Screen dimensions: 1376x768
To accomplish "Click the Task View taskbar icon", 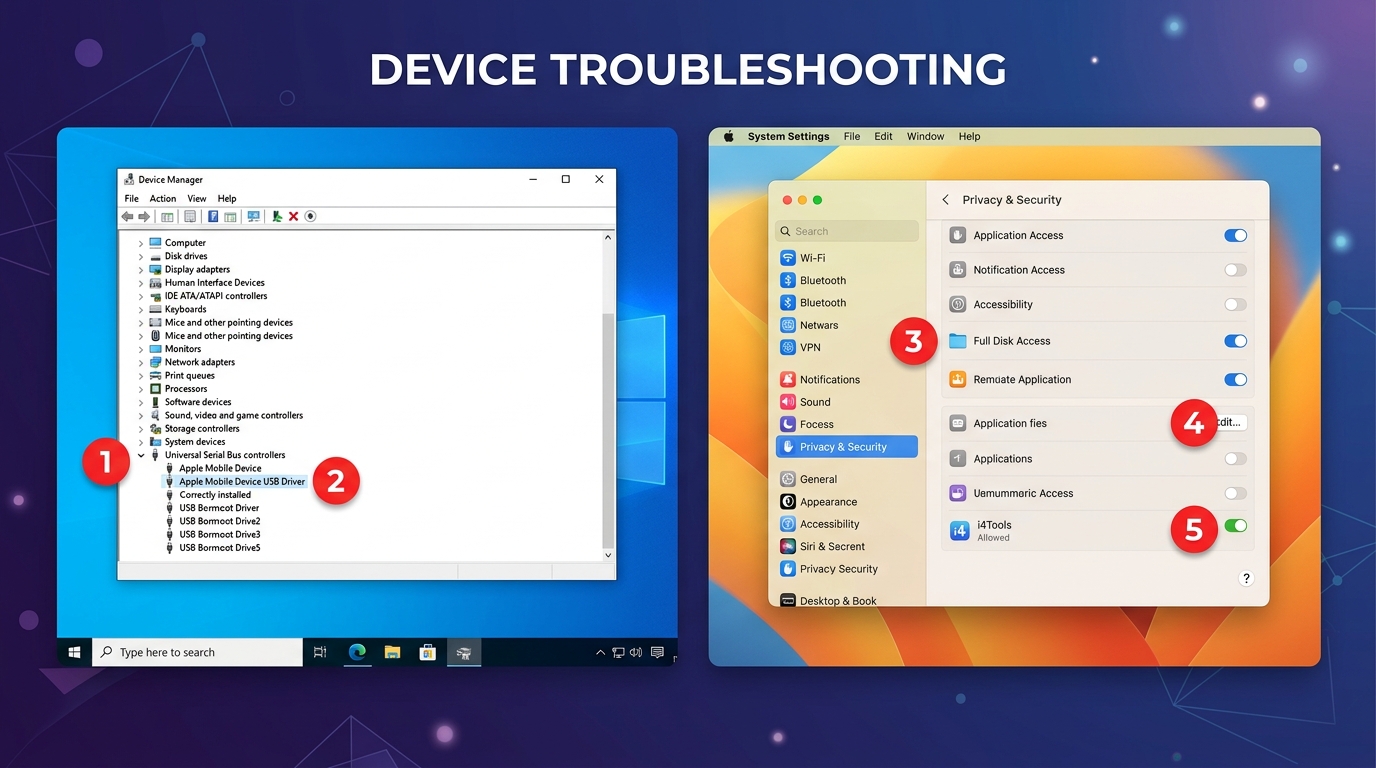I will (x=320, y=652).
